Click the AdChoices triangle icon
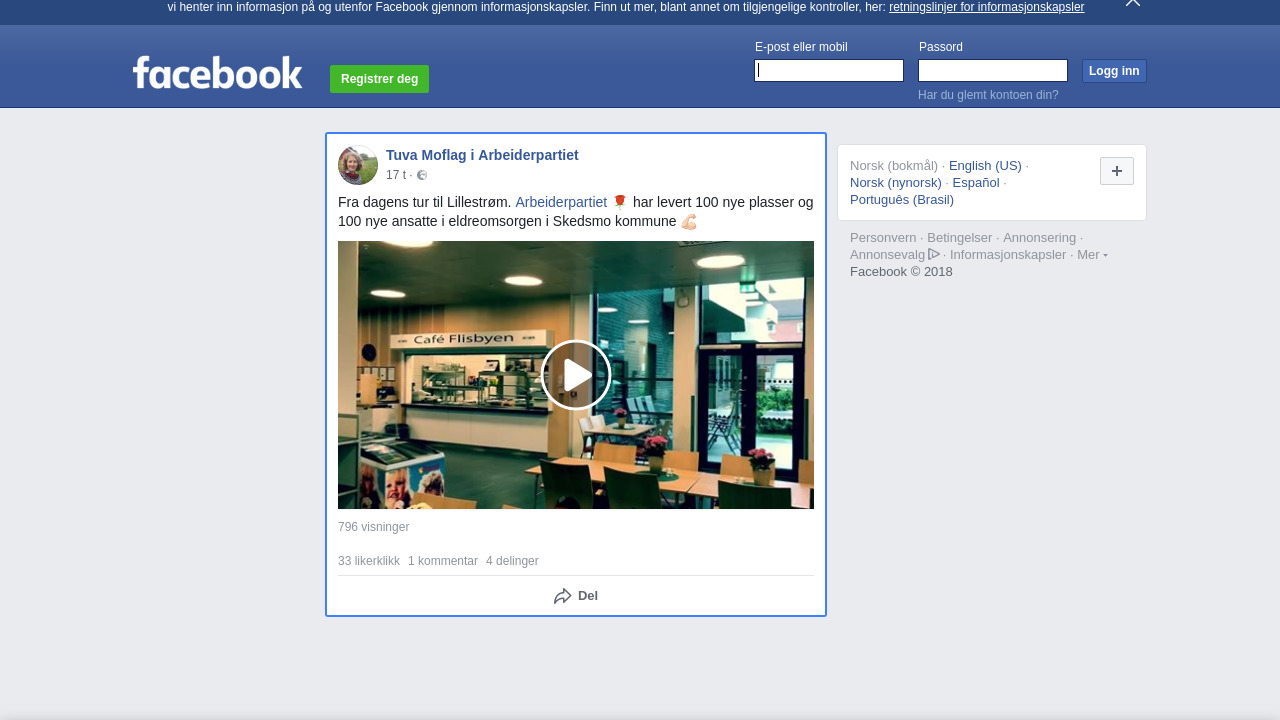Screen dimensions: 1280x720 click(934, 254)
